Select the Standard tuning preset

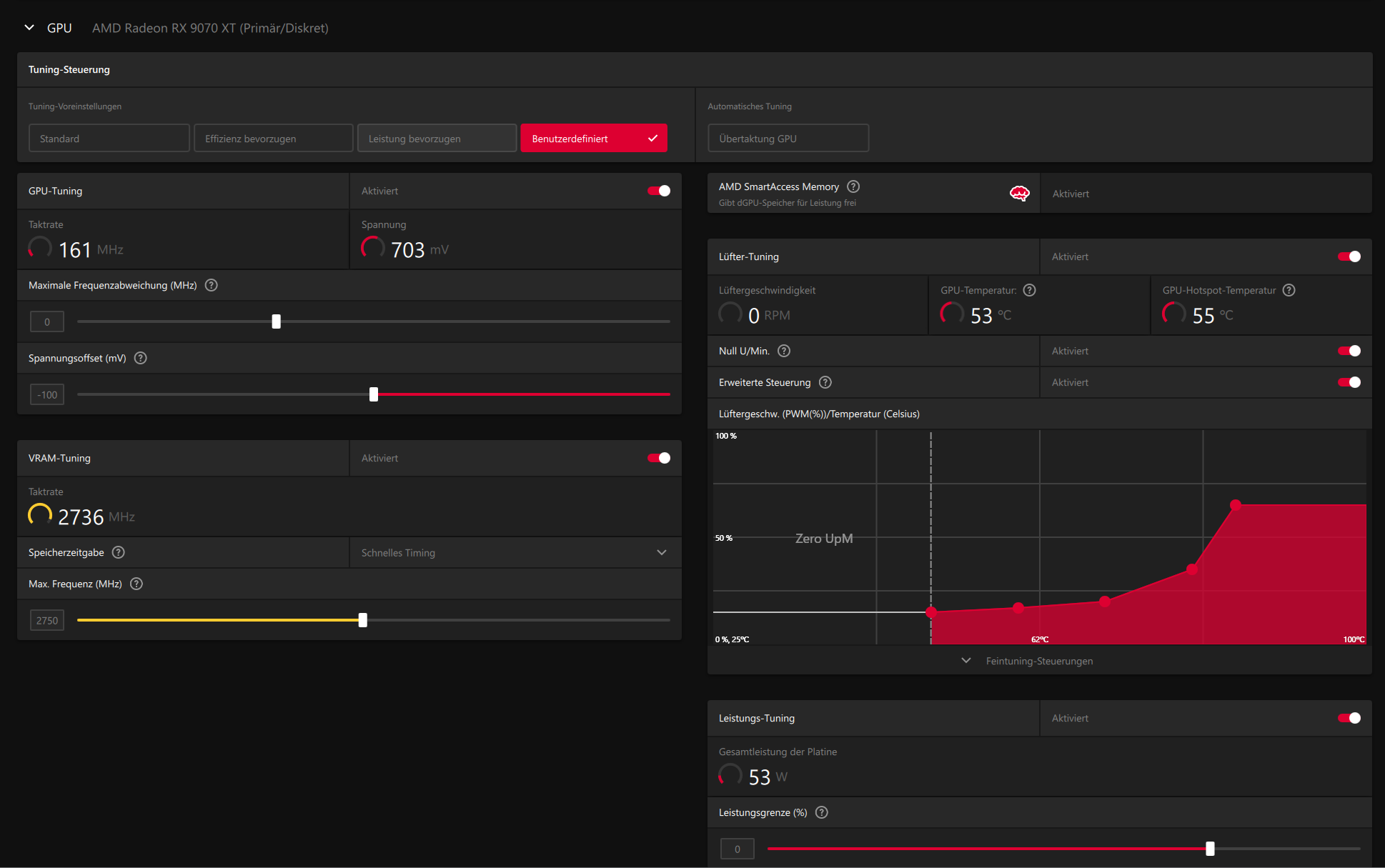coord(109,138)
